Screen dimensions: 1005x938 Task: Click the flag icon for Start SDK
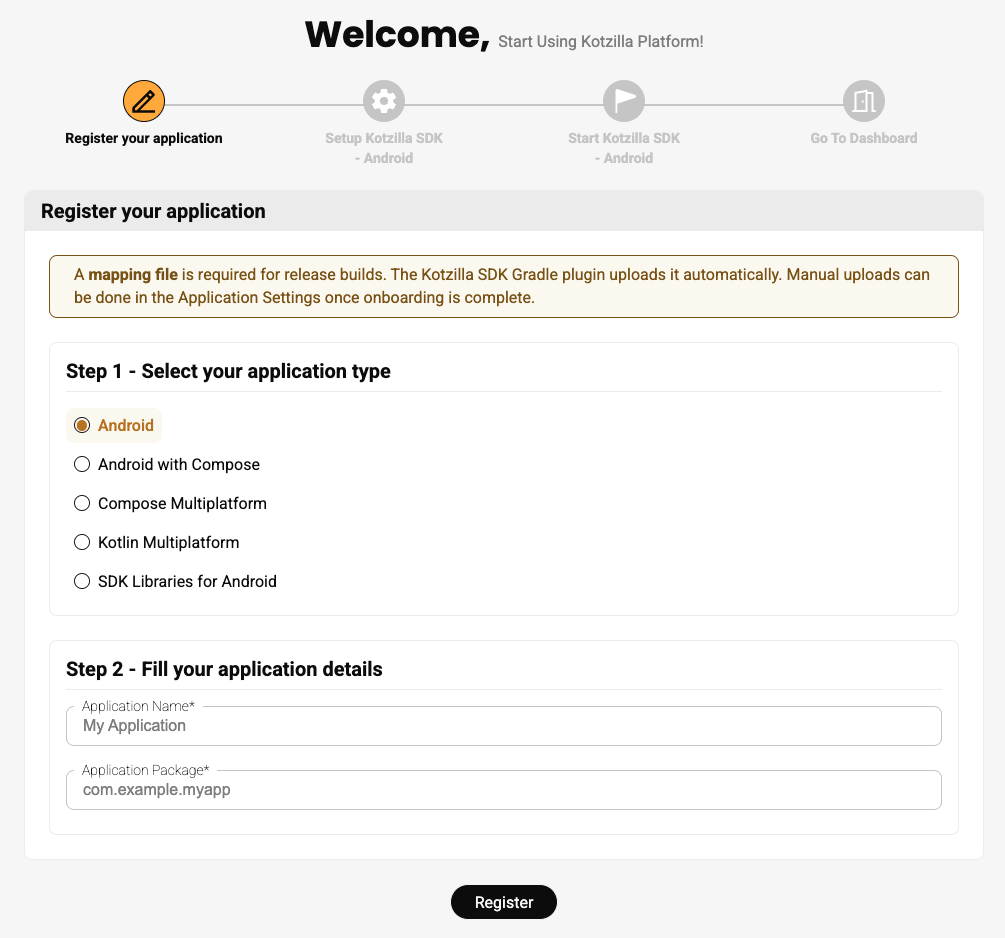point(624,101)
